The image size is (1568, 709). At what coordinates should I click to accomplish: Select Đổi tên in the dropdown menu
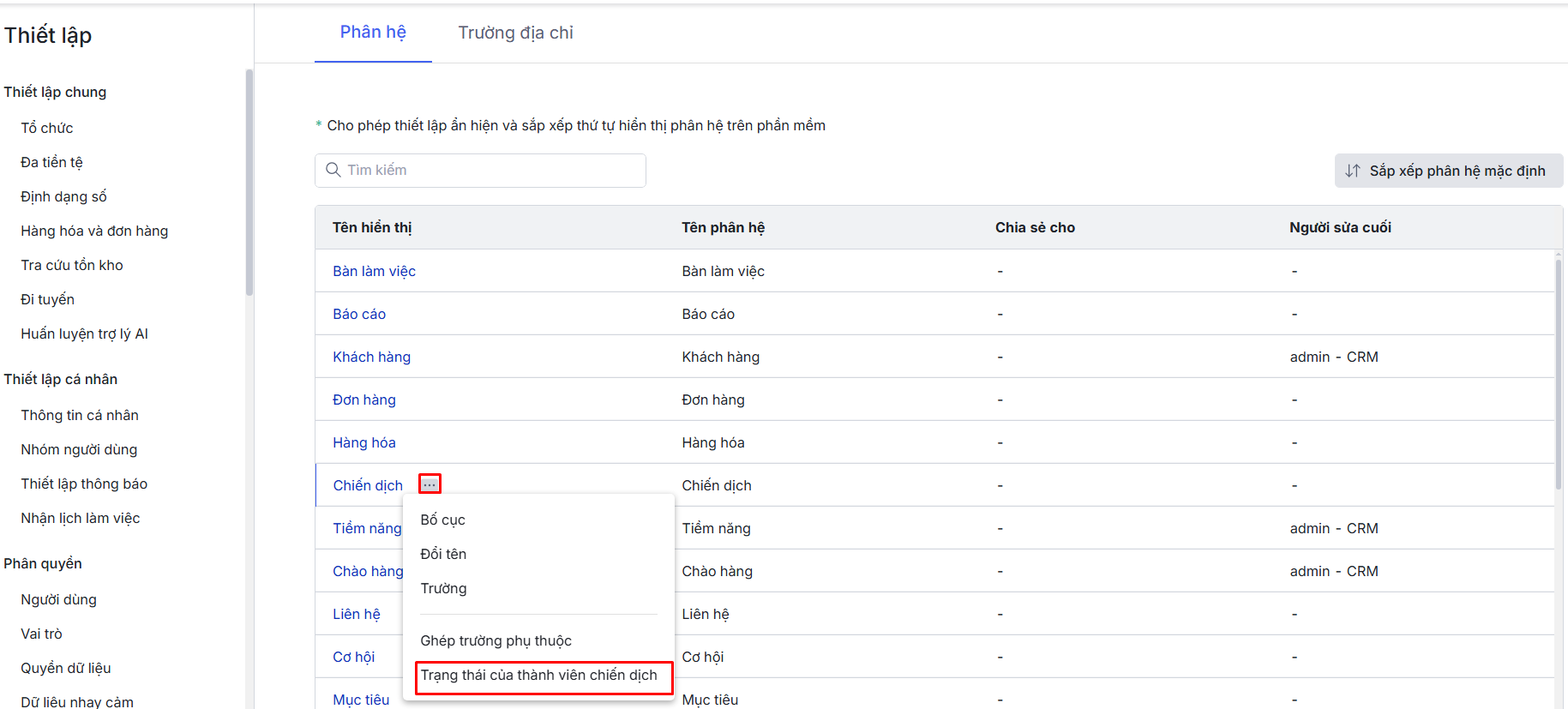(x=443, y=554)
